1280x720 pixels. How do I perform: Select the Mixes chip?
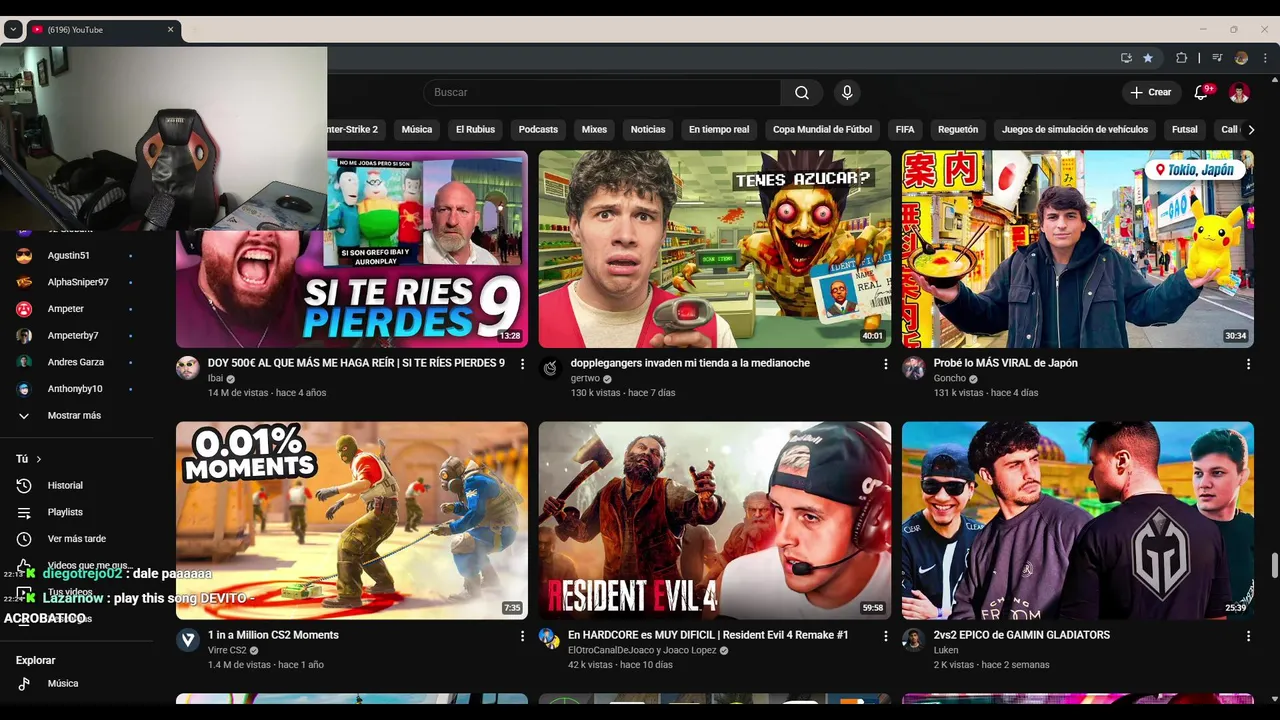click(x=594, y=129)
